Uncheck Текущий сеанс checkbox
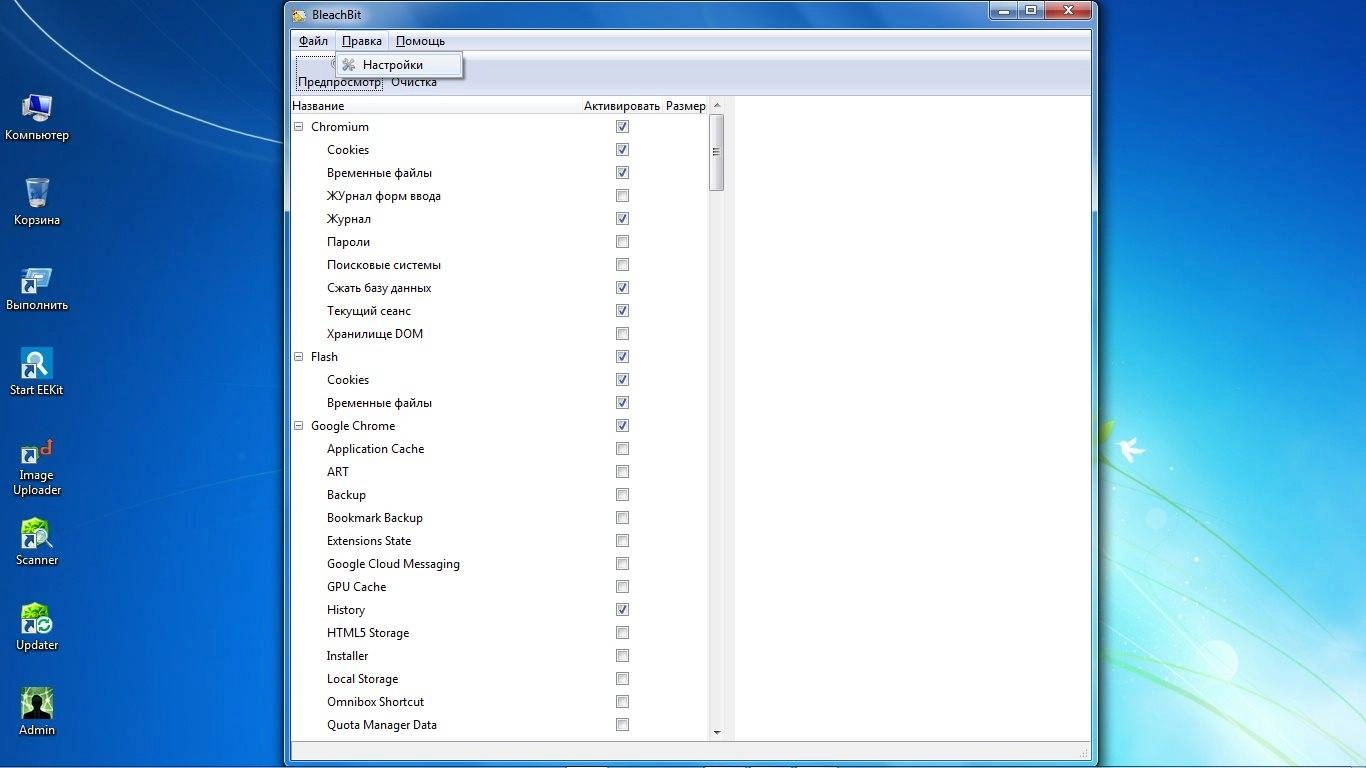 (622, 311)
